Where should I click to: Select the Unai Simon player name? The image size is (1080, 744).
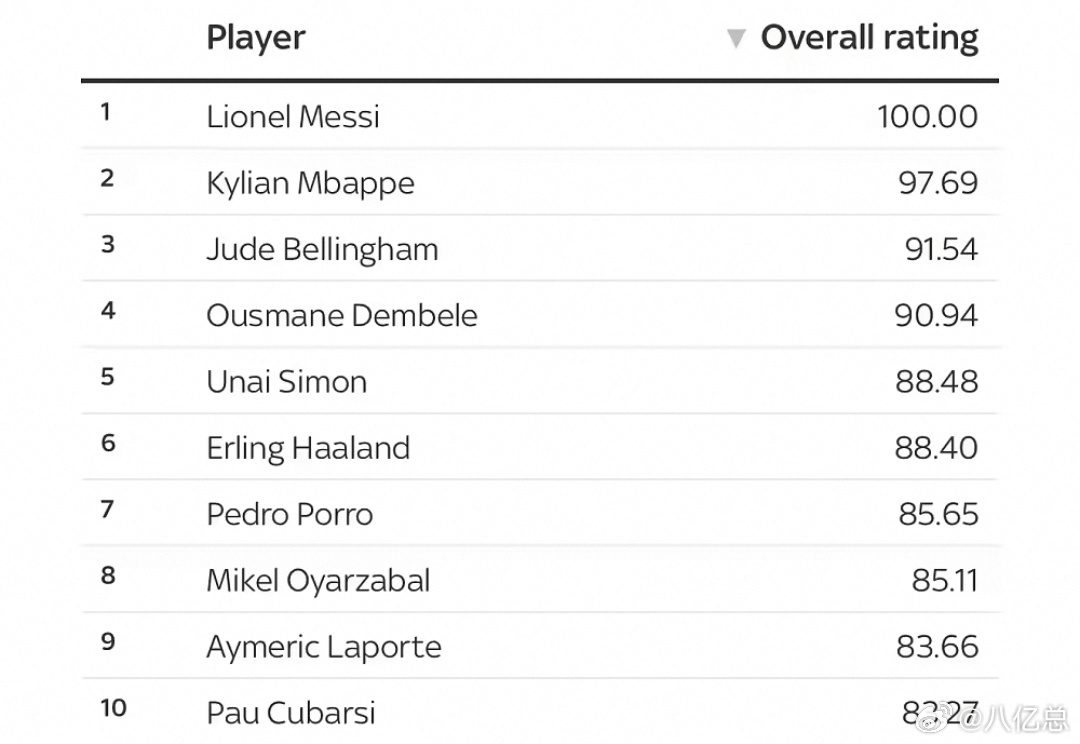[287, 382]
